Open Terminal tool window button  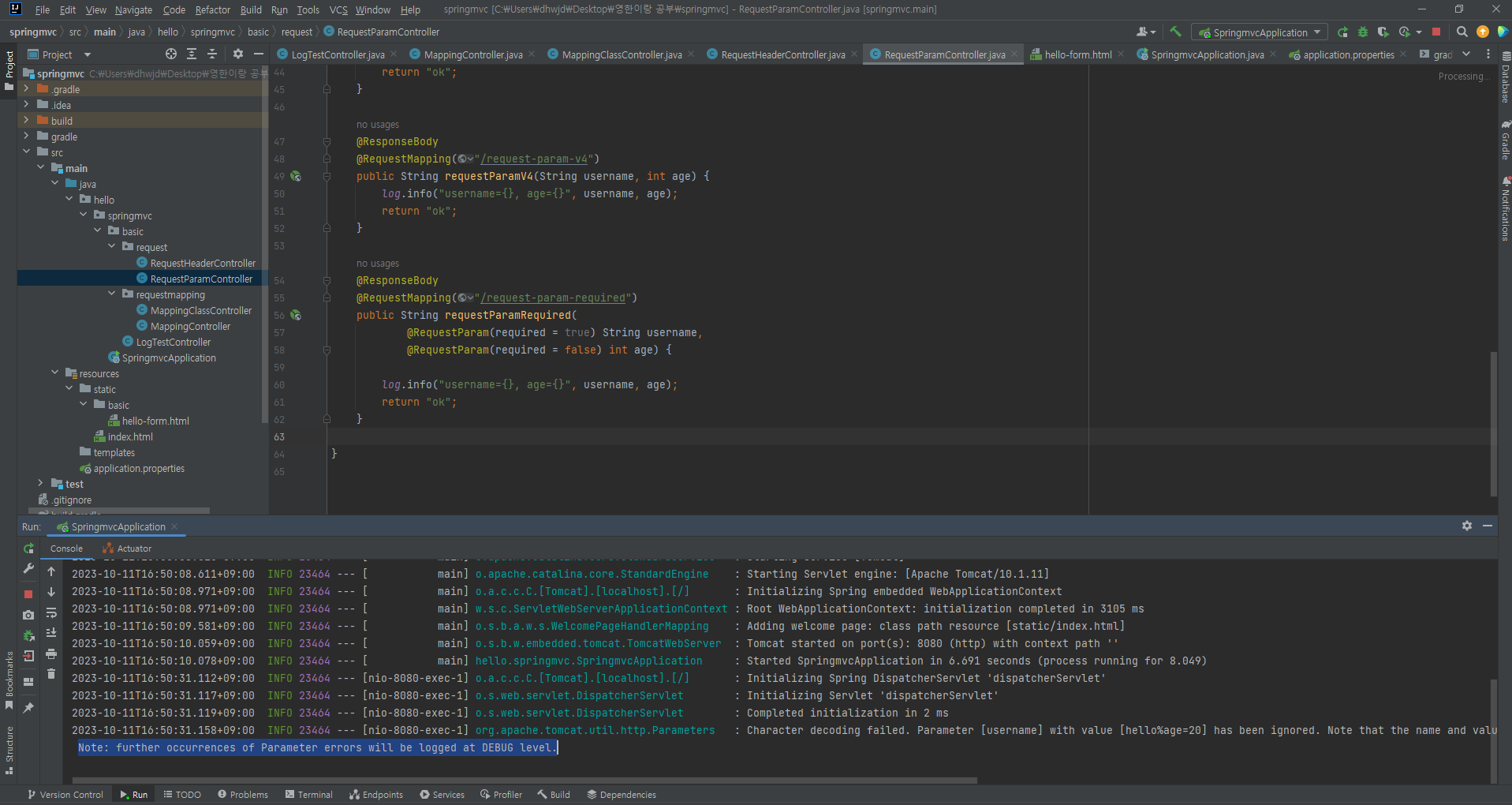click(x=309, y=795)
